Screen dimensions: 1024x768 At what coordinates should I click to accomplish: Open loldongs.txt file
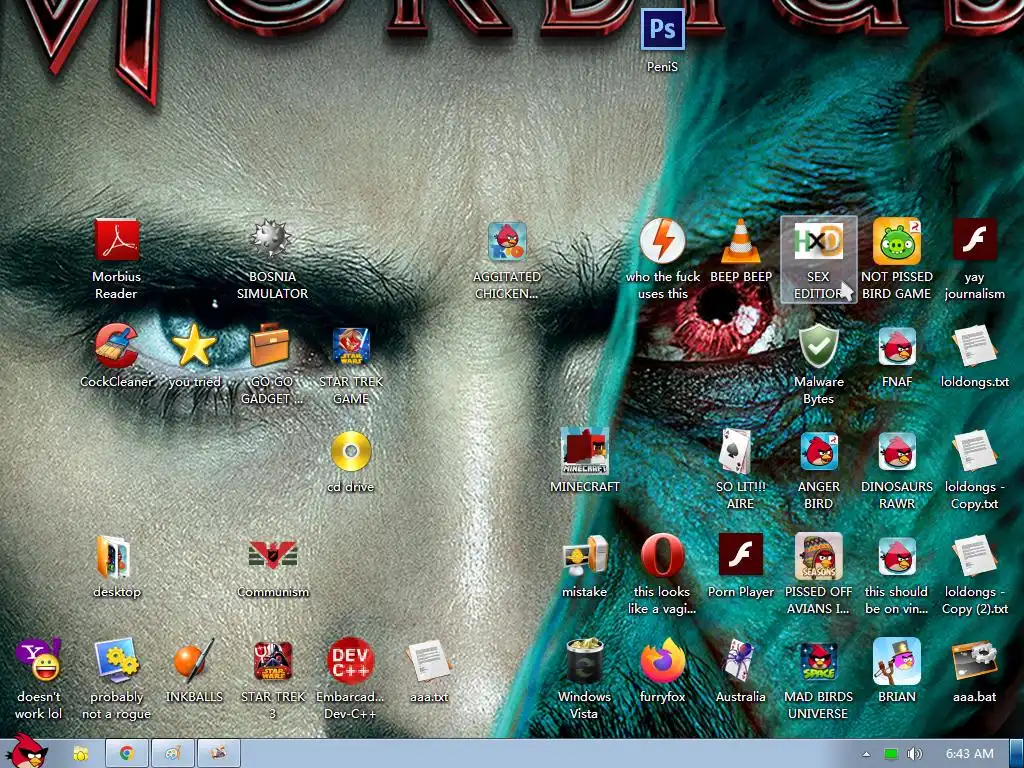point(974,345)
